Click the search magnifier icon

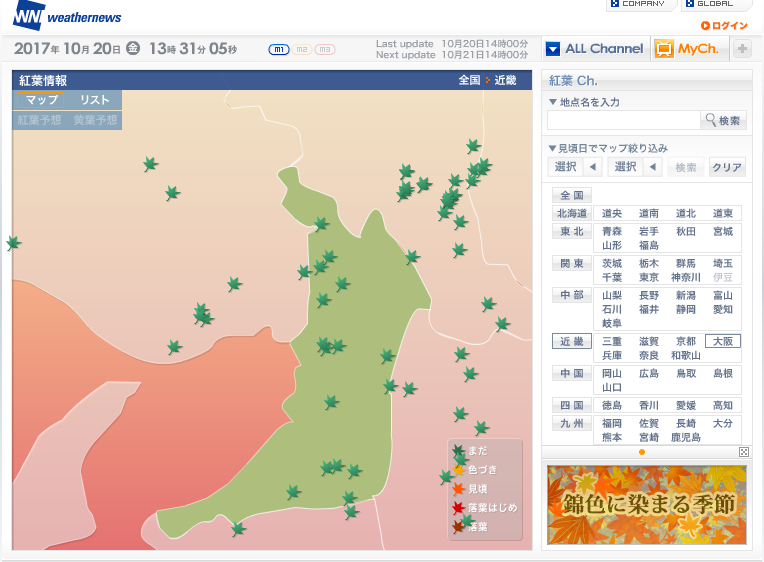[x=710, y=119]
